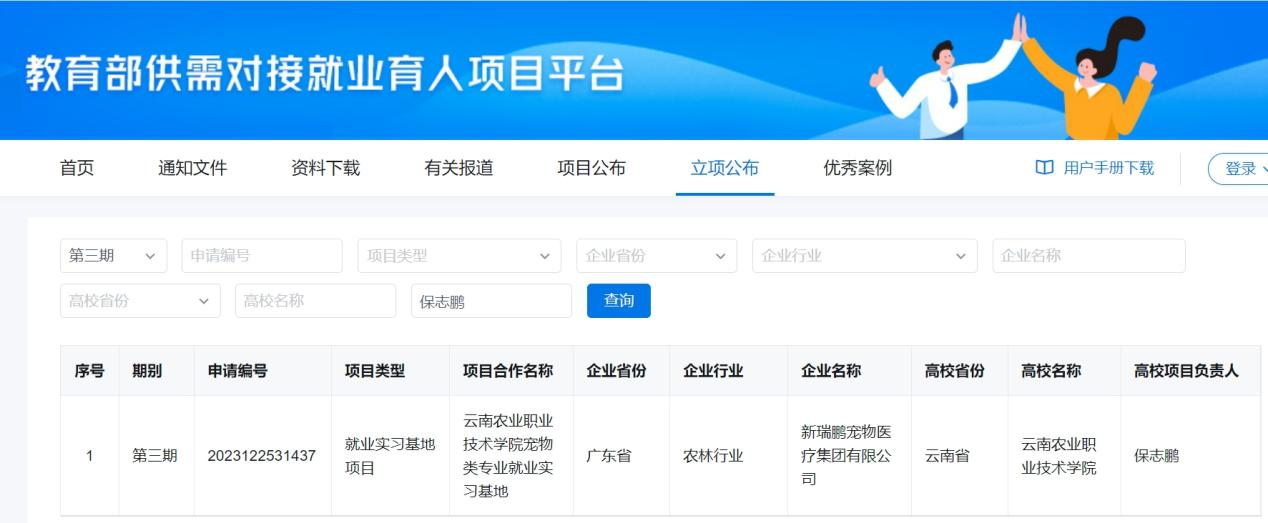1268x523 pixels.
Task: Open the 项目公布 tab
Action: coord(591,168)
